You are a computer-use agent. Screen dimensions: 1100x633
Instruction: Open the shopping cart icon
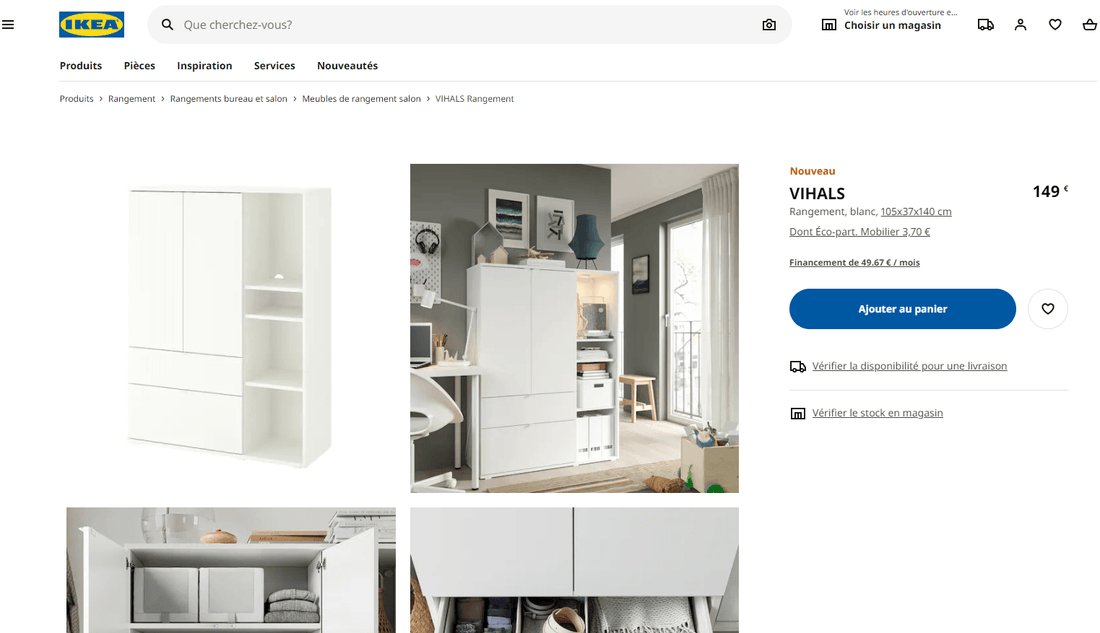pos(1089,24)
